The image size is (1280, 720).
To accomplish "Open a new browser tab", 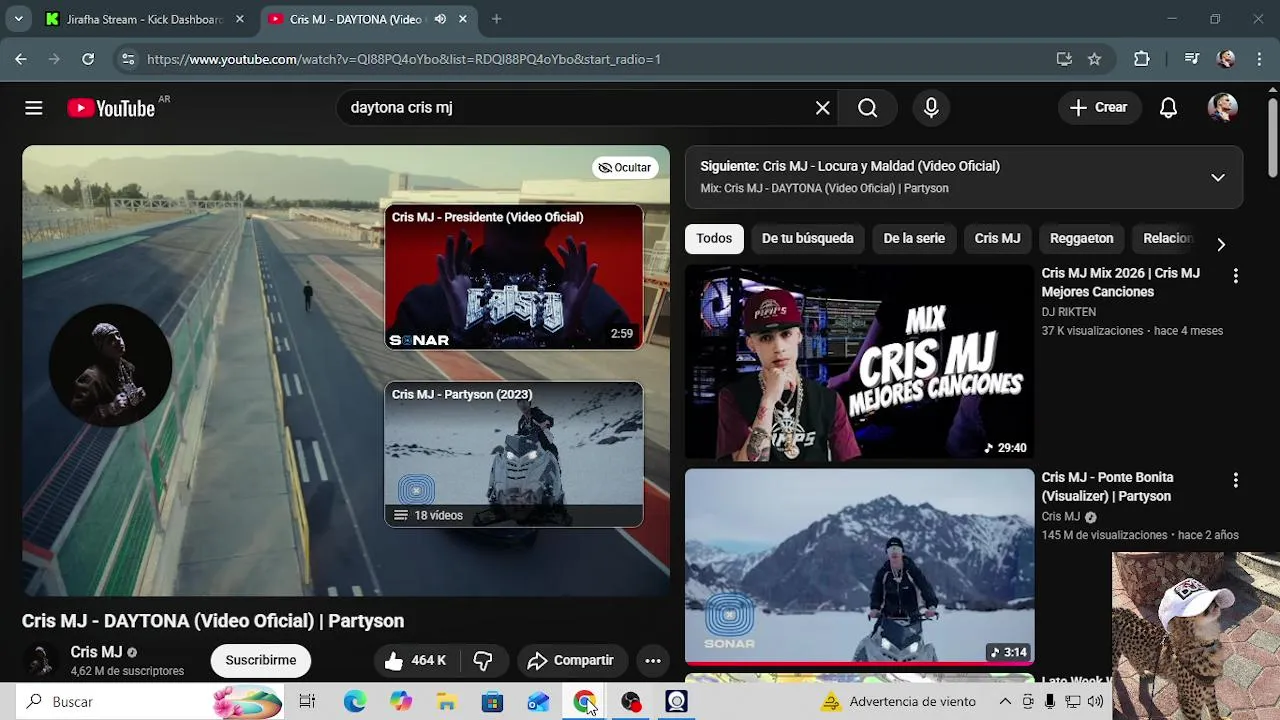I will click(x=497, y=19).
